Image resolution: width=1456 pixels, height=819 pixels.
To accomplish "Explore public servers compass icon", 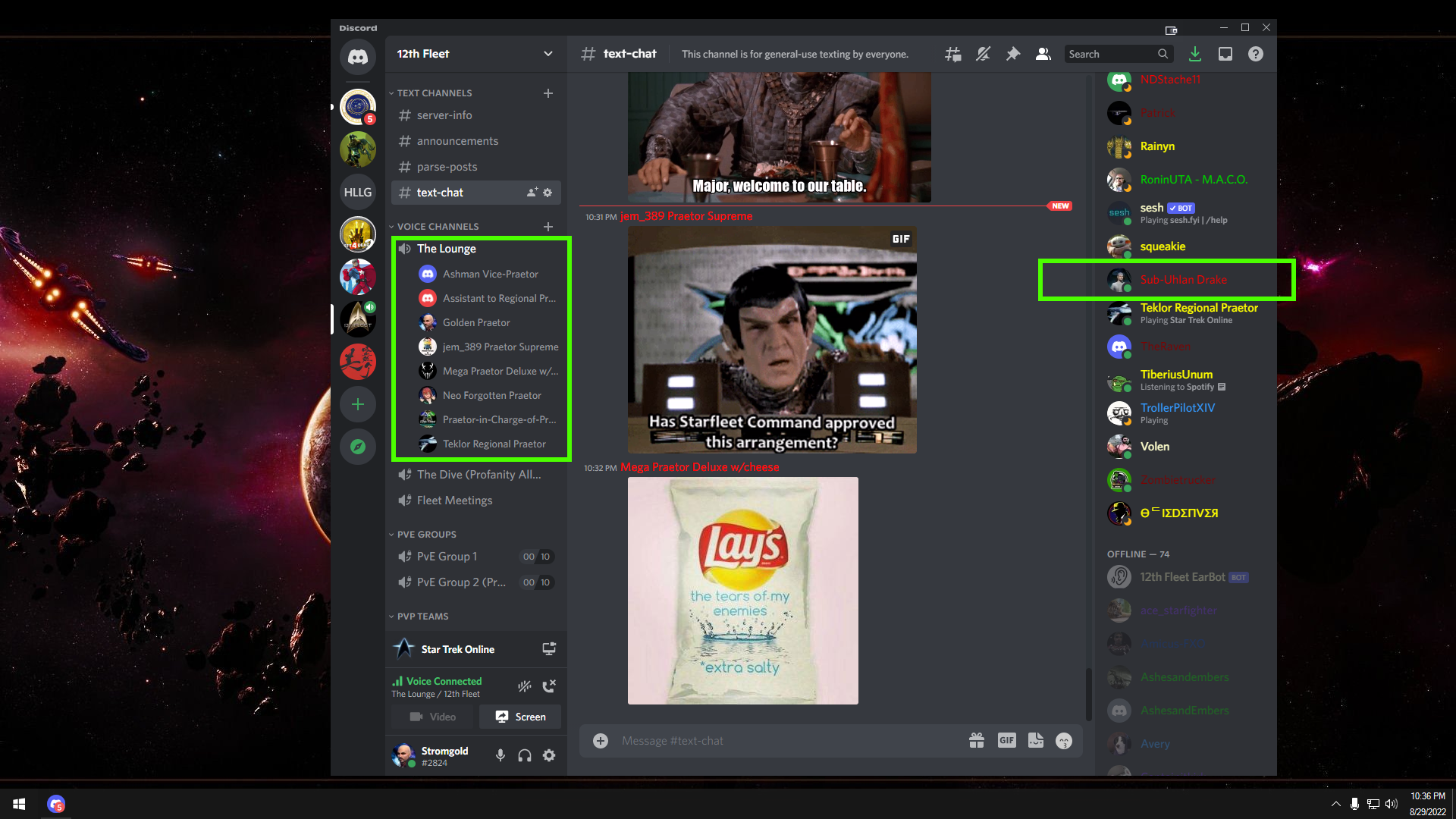I will coord(358,447).
